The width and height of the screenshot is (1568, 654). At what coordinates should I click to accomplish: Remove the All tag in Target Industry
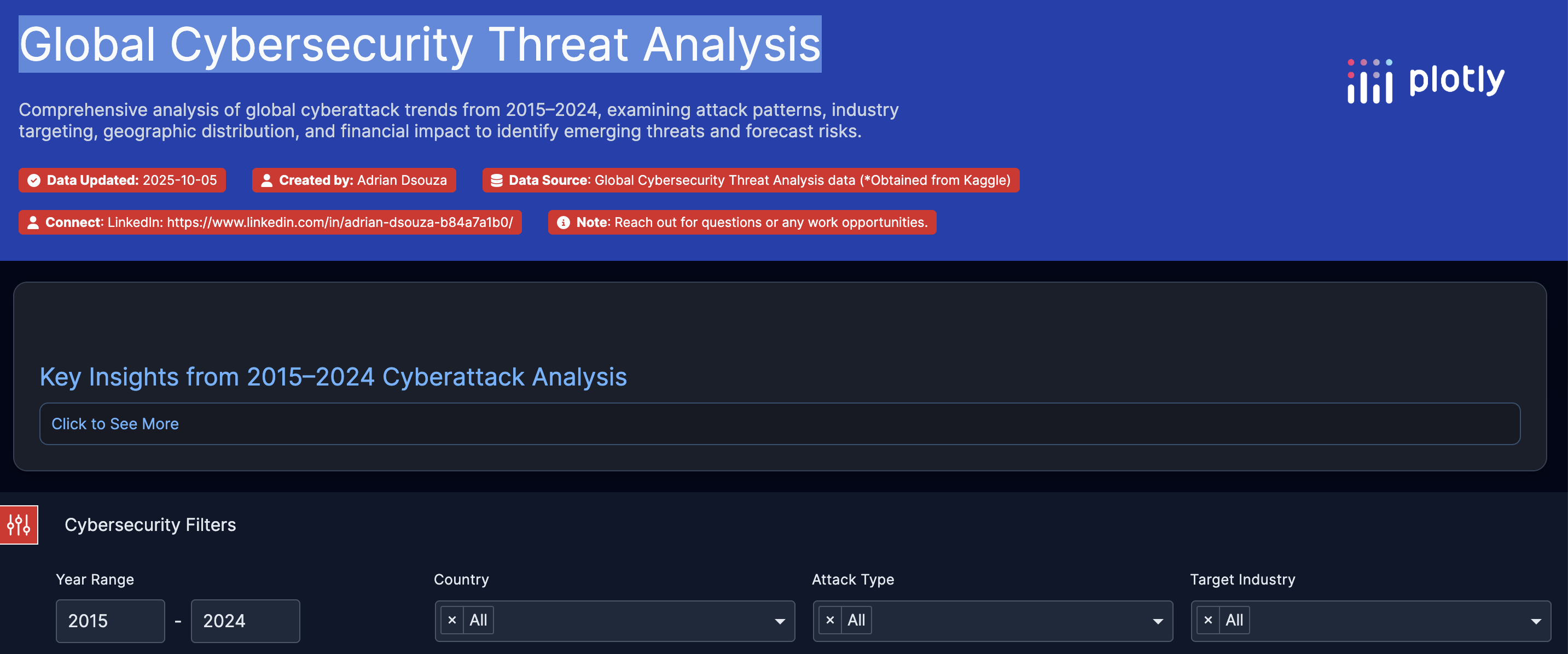point(1207,620)
